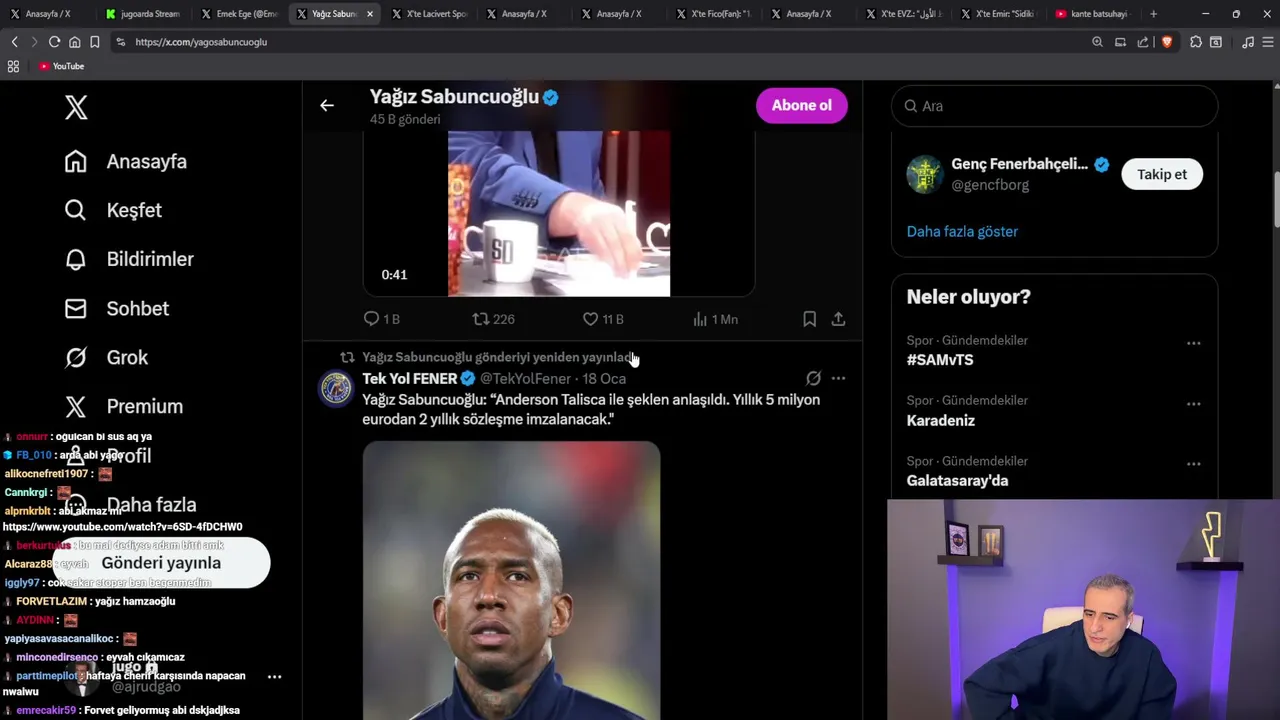This screenshot has width=1280, height=720.
Task: Like the video post showing 11 B
Action: point(602,319)
